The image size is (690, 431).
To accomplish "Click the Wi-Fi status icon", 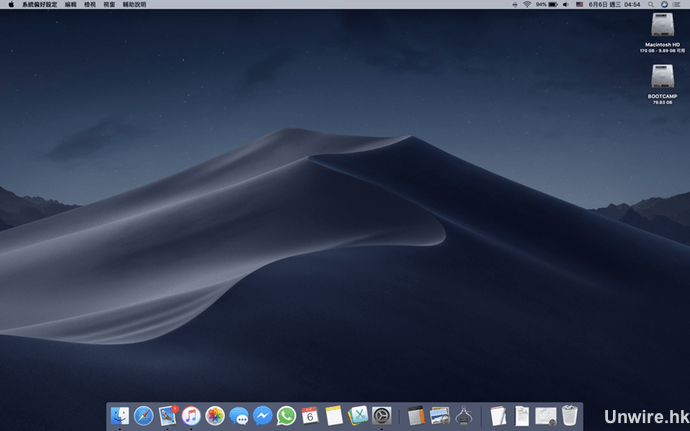I will 527,4.
